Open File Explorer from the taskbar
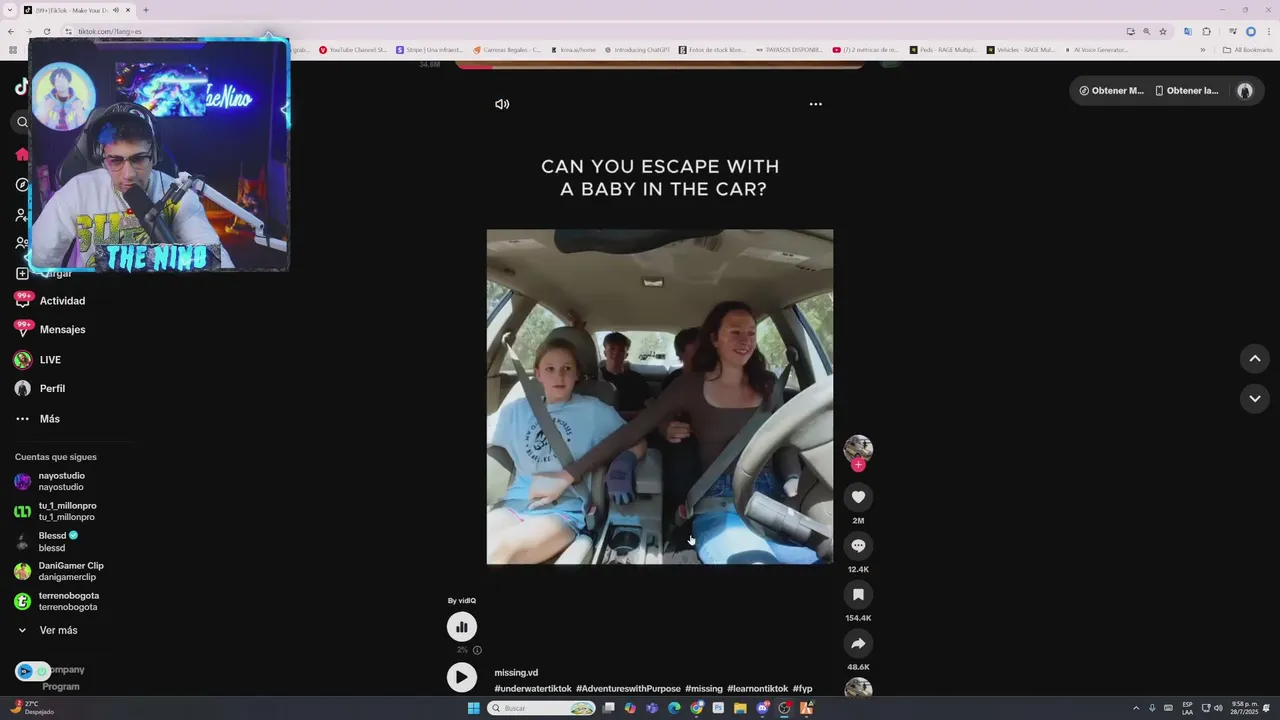1280x720 pixels. click(x=740, y=708)
